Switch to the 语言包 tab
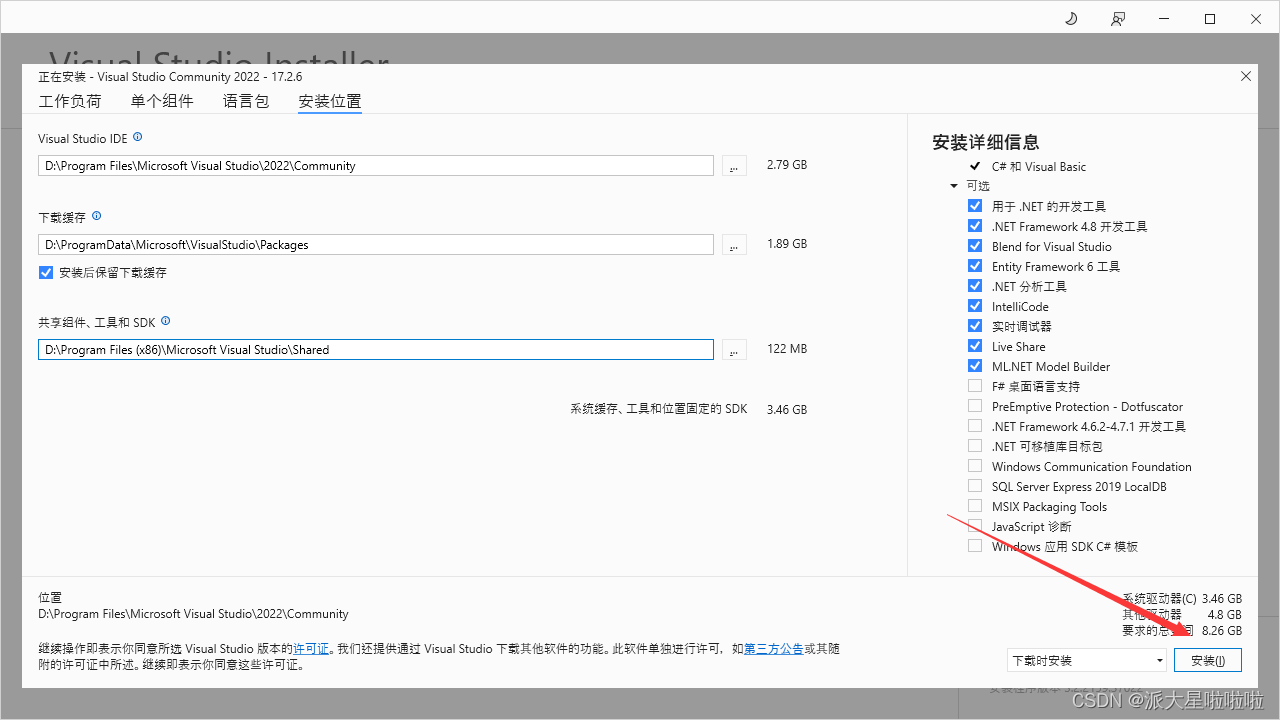The height and width of the screenshot is (720, 1280). coord(246,101)
